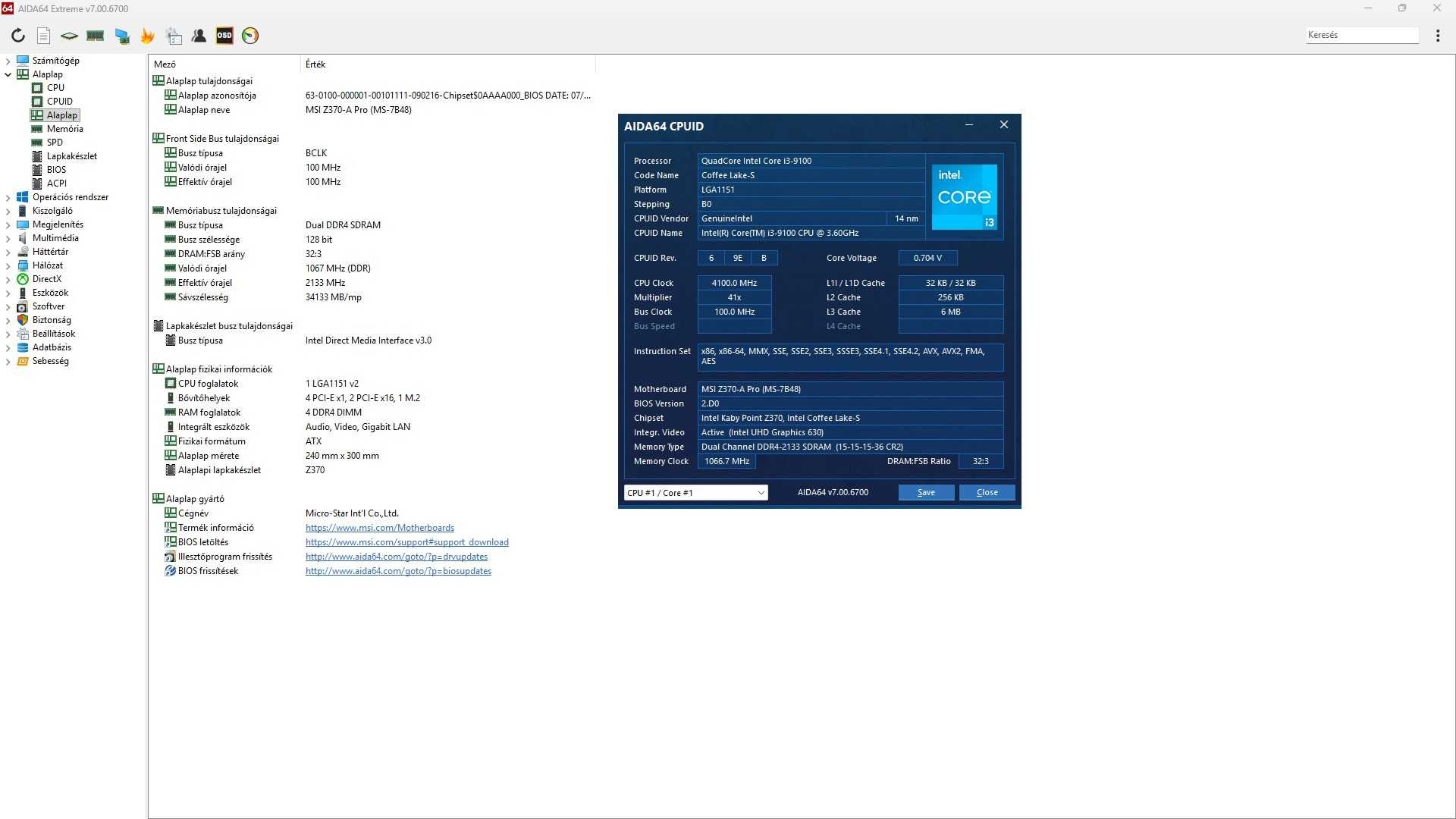Open the CPU #1 / Core #1 dropdown
The width and height of the screenshot is (1456, 819).
[x=695, y=493]
